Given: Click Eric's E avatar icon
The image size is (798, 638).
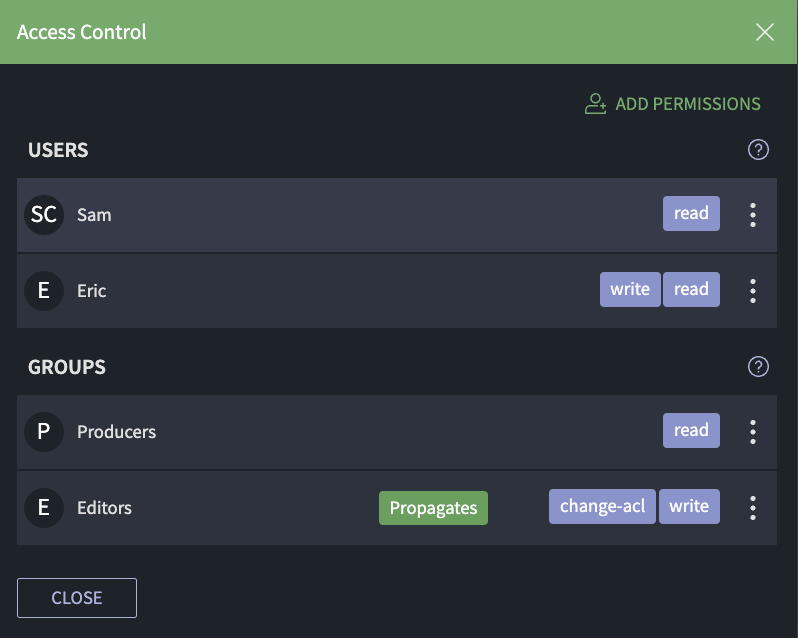Looking at the screenshot, I should click(x=44, y=291).
